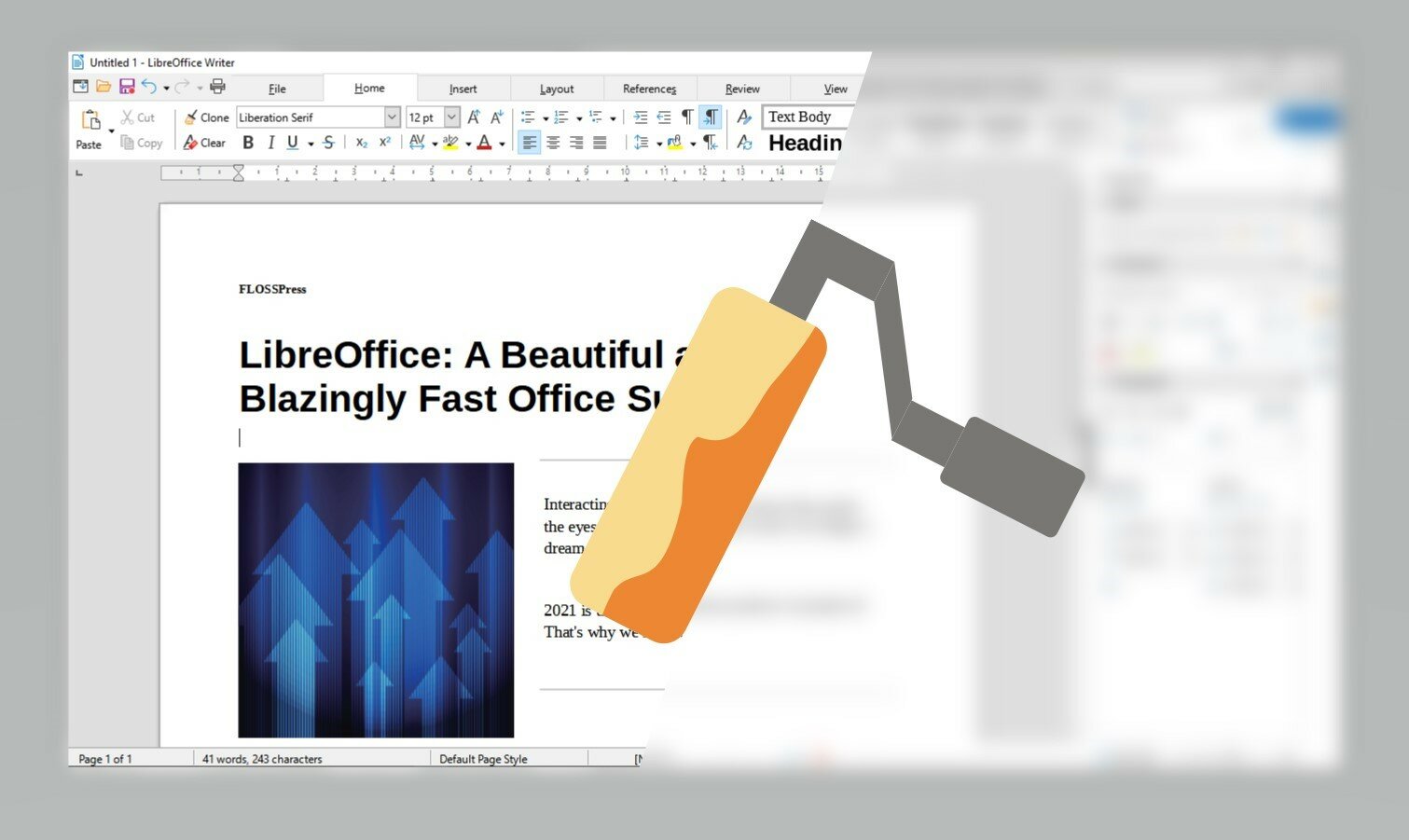Screen dimensions: 1409x840
Task: Save the document with the purple disk icon
Action: (x=127, y=87)
